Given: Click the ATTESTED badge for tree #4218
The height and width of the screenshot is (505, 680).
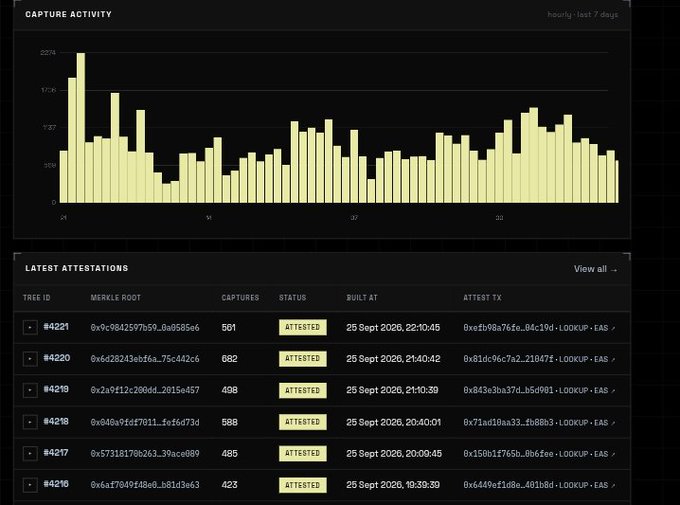Looking at the screenshot, I should pos(303,422).
